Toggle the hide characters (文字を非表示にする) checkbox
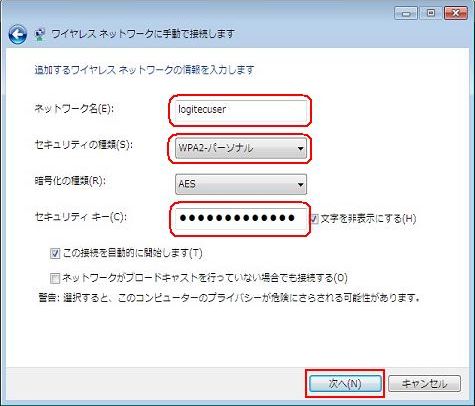 tap(315, 219)
